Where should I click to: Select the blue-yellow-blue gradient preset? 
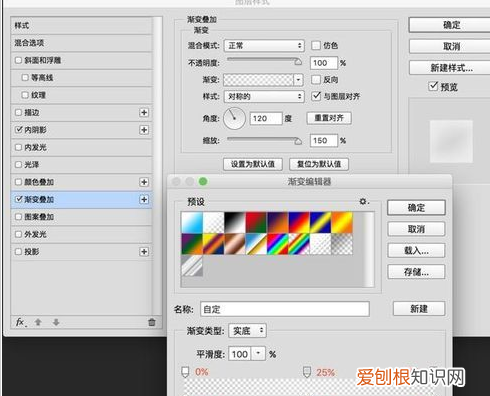click(x=320, y=223)
